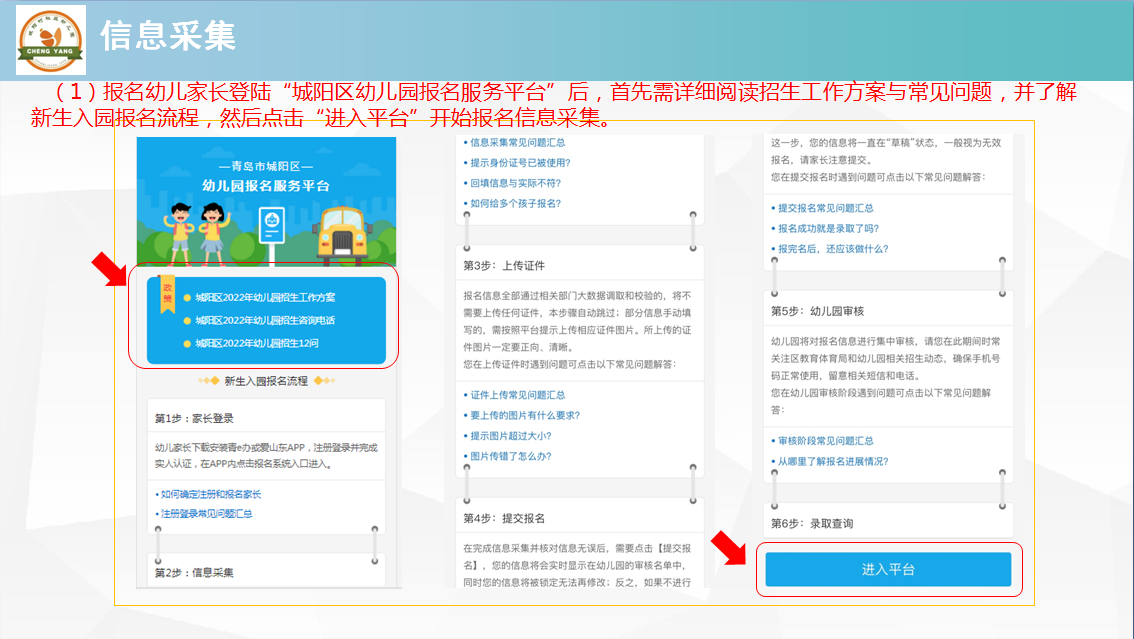
Task: Open 城阳区2022年幼儿园招生工作方案 link
Action: click(265, 298)
